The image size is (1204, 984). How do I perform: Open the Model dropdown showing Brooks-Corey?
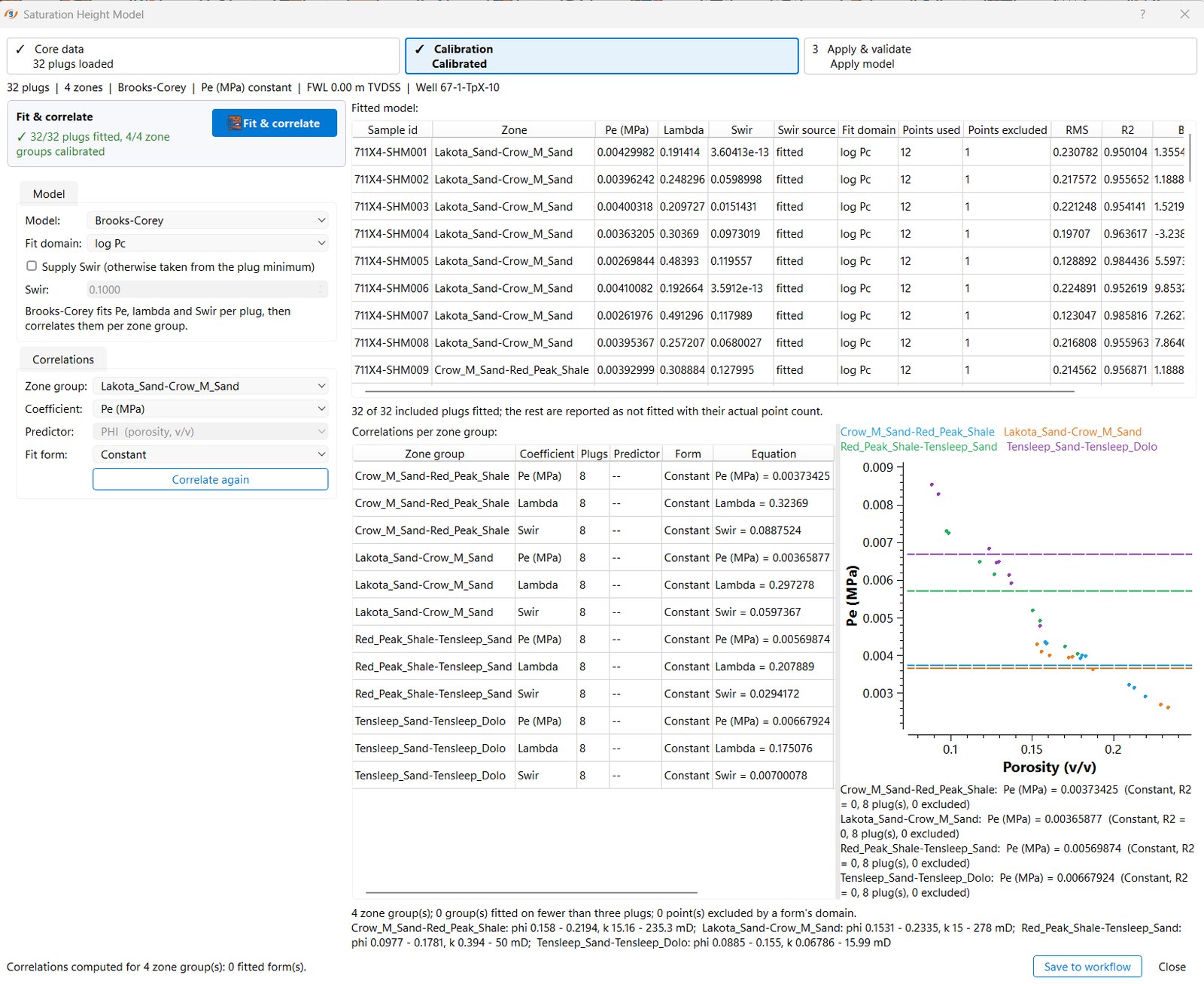click(x=208, y=220)
